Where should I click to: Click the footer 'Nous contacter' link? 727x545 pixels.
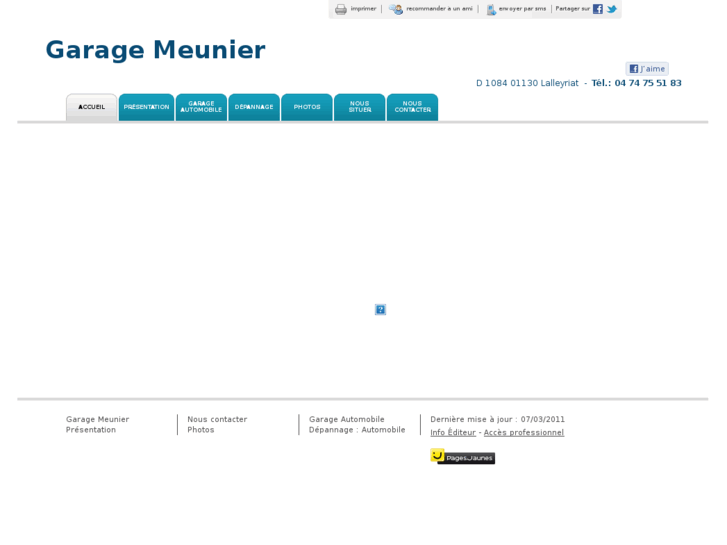coord(217,419)
